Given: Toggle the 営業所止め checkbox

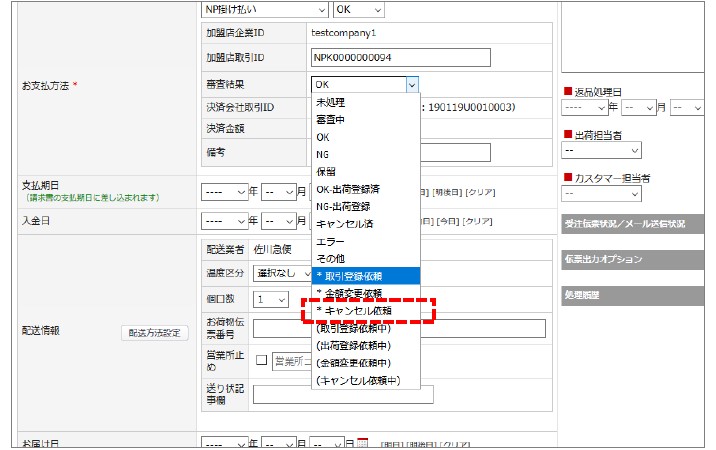Looking at the screenshot, I should [x=262, y=360].
